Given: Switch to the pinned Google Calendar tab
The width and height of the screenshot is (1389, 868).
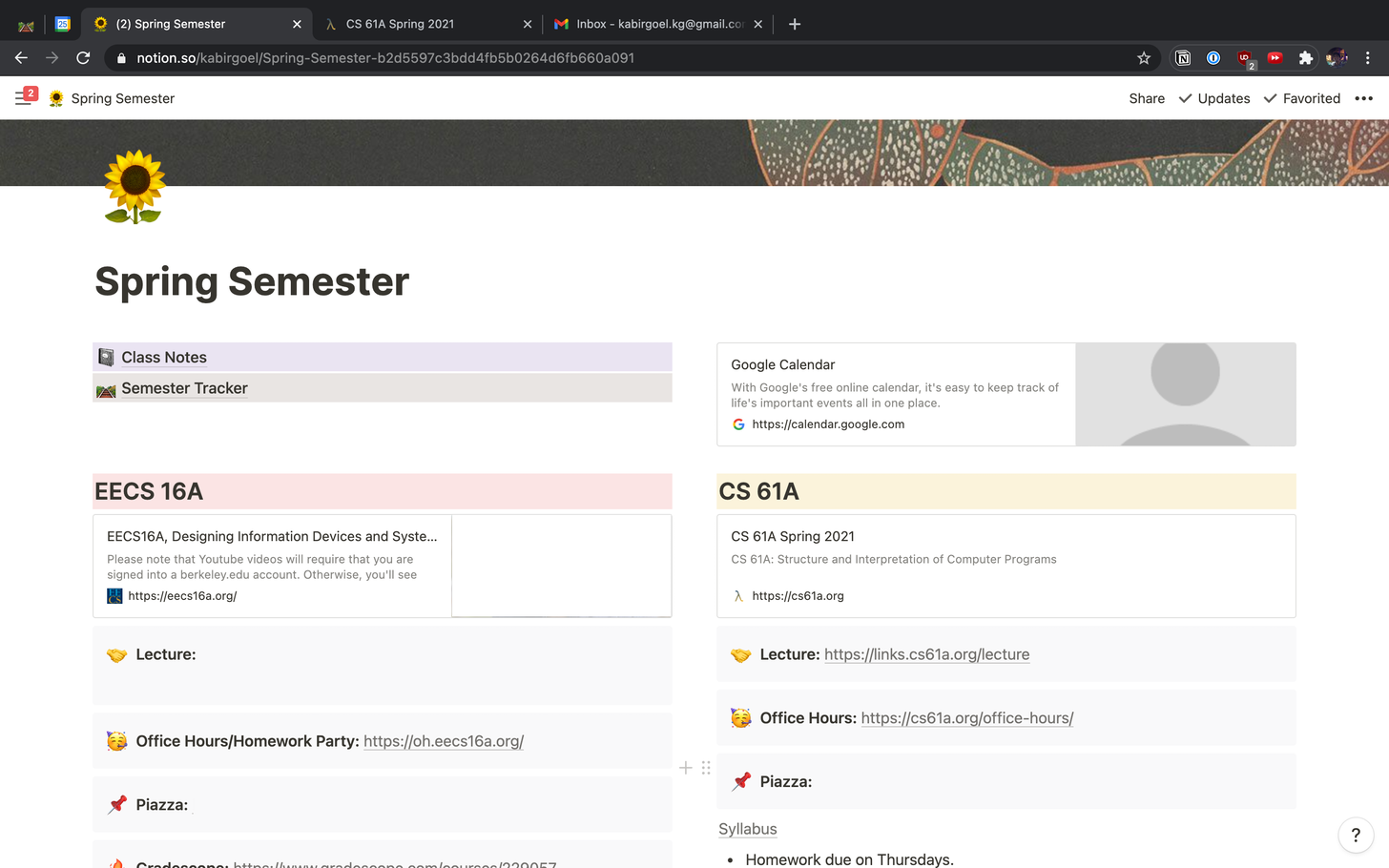Looking at the screenshot, I should point(62,24).
